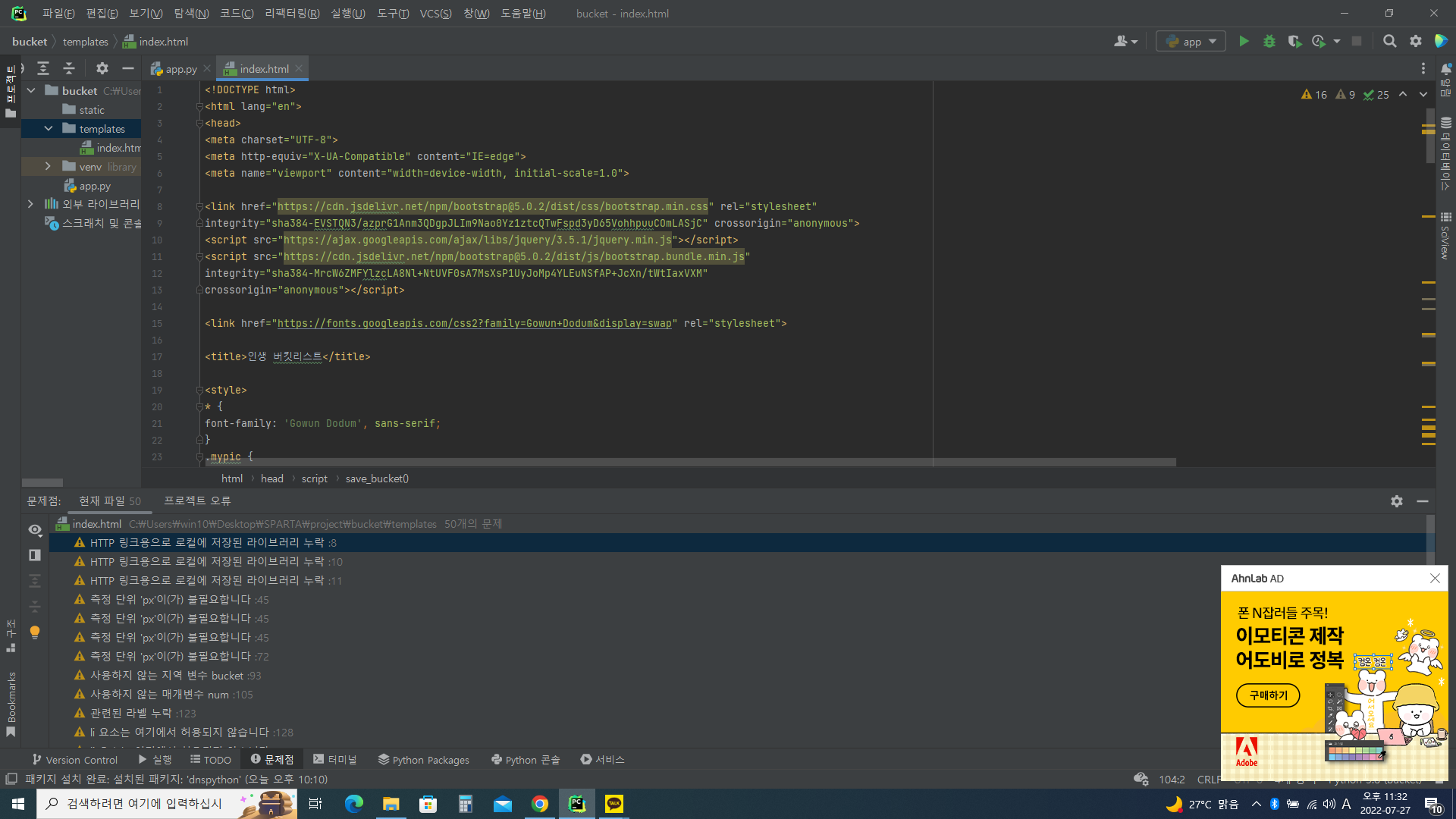The image size is (1456, 819).
Task: Collapse the bucket project root
Action: [x=31, y=90]
